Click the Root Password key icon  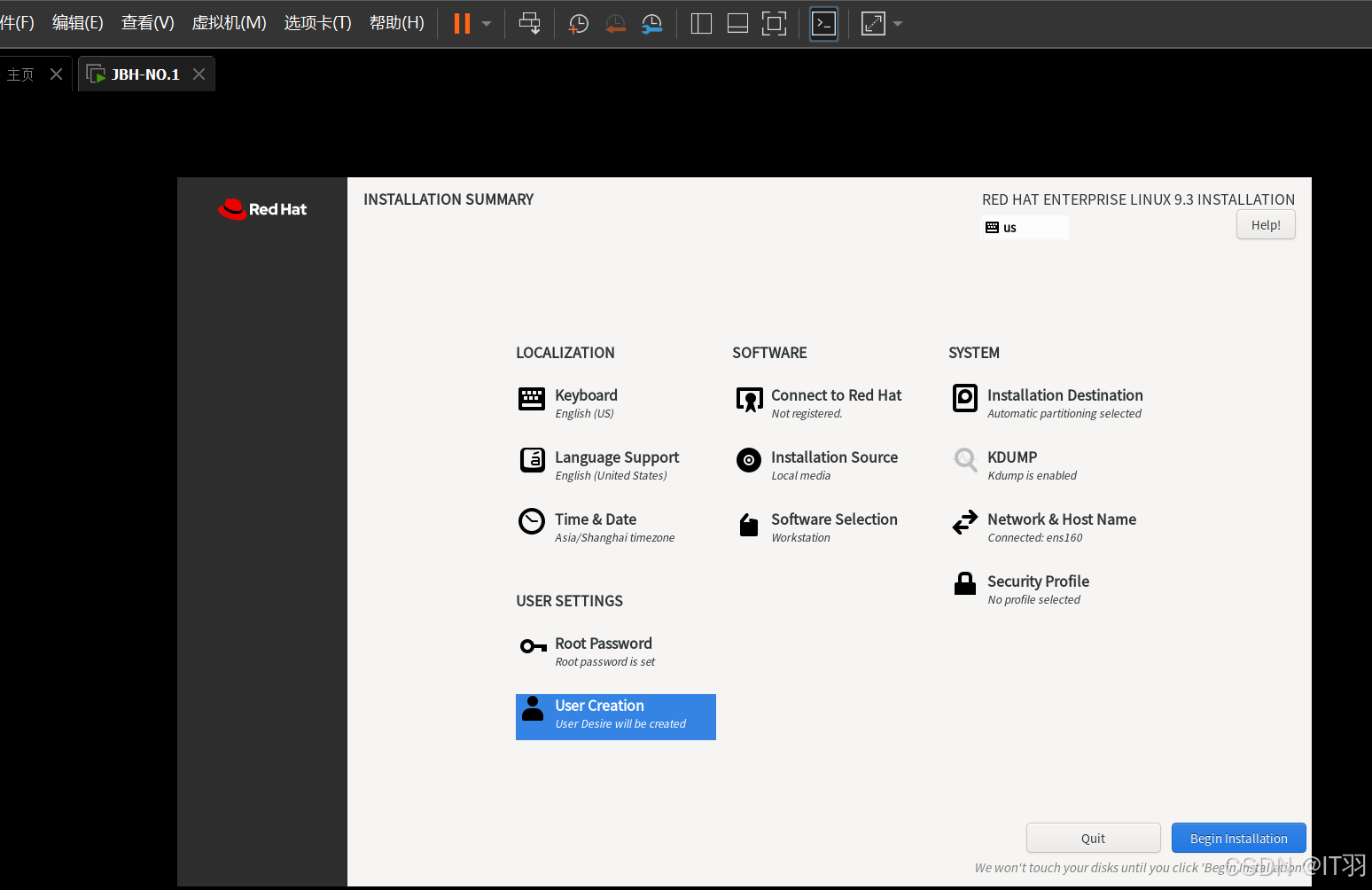click(534, 646)
